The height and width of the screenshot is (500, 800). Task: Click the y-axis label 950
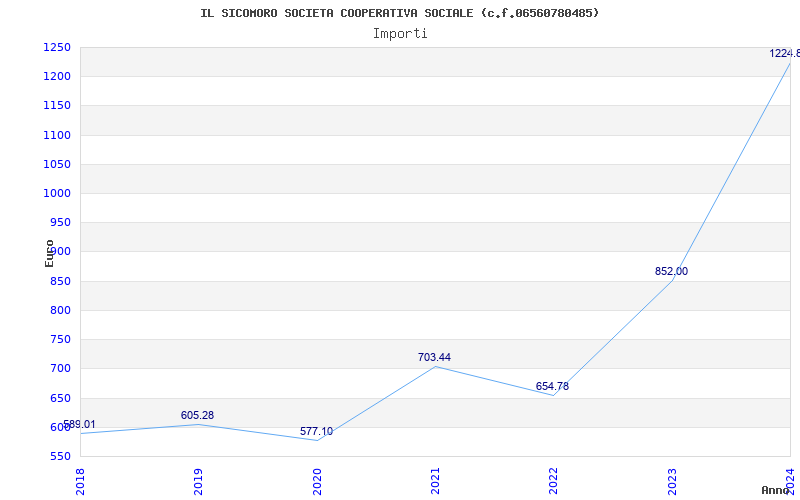(60, 222)
